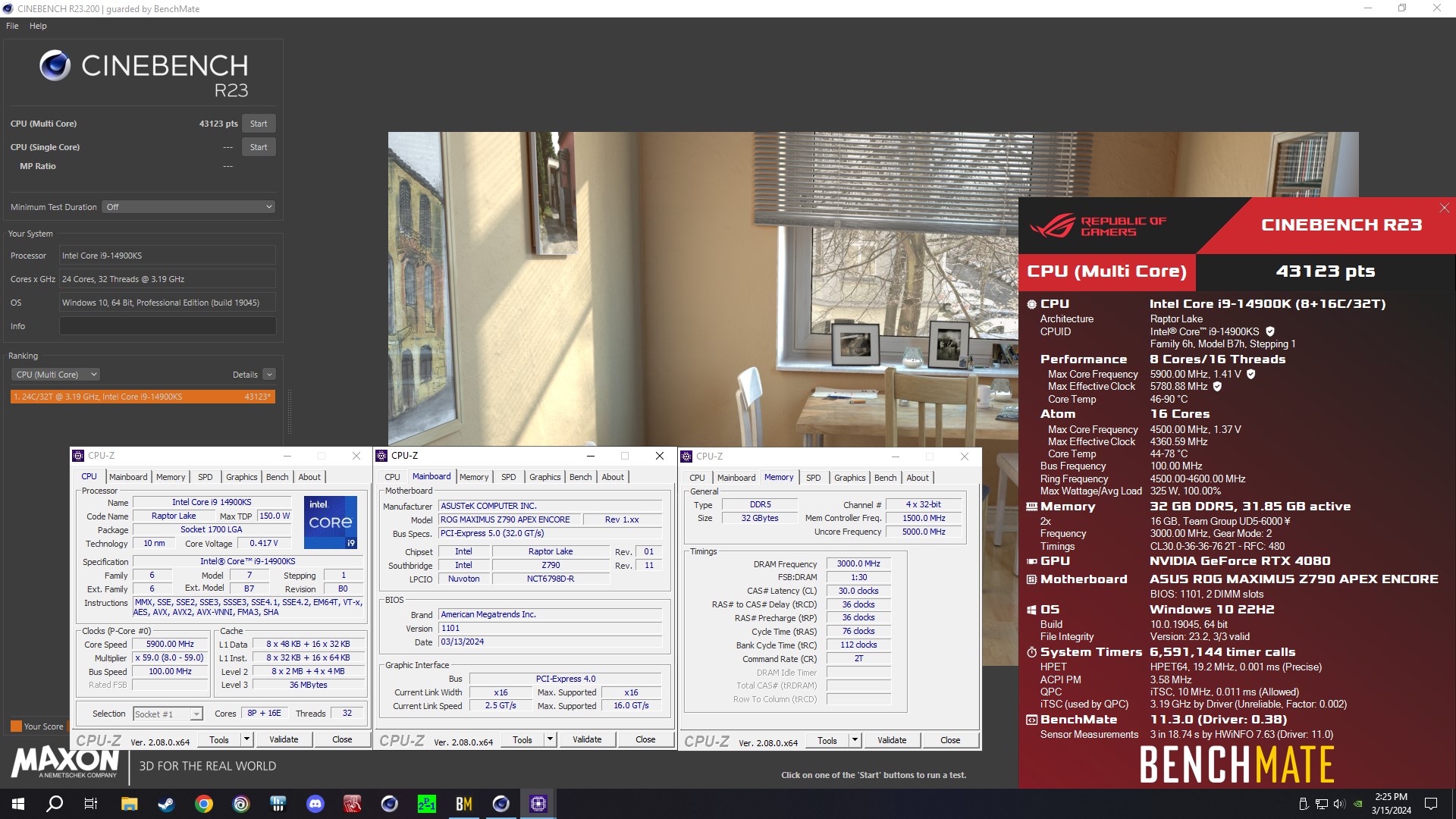
Task: Open the Ranking CPU (Multi Core) dropdown
Action: point(55,375)
